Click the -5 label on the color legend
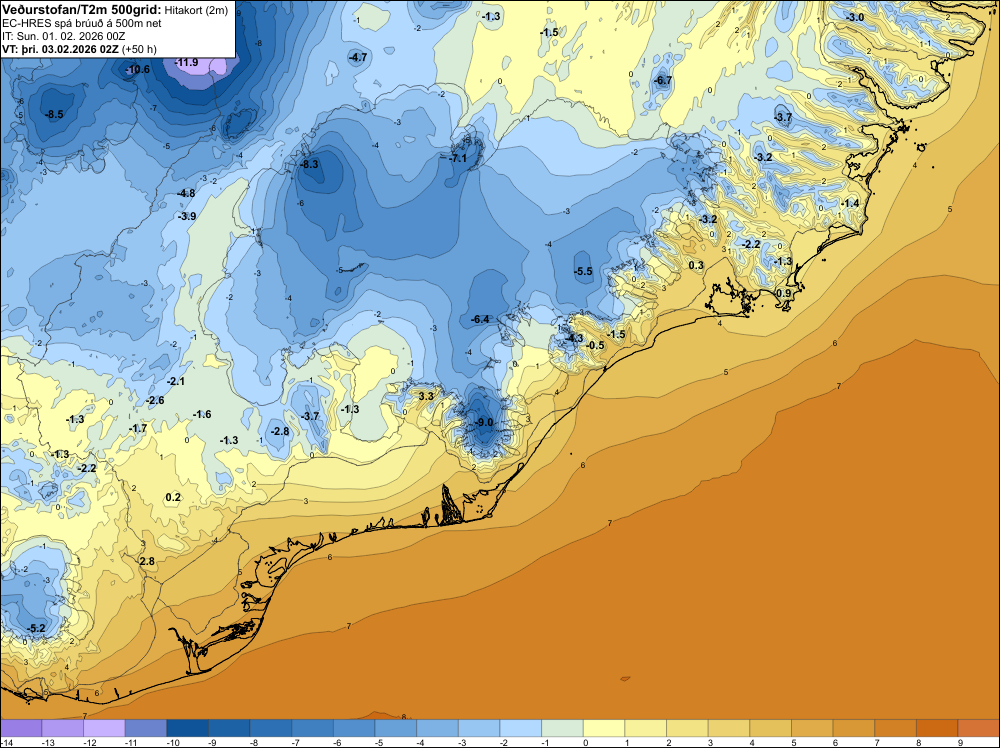1000x748 pixels. [378, 742]
